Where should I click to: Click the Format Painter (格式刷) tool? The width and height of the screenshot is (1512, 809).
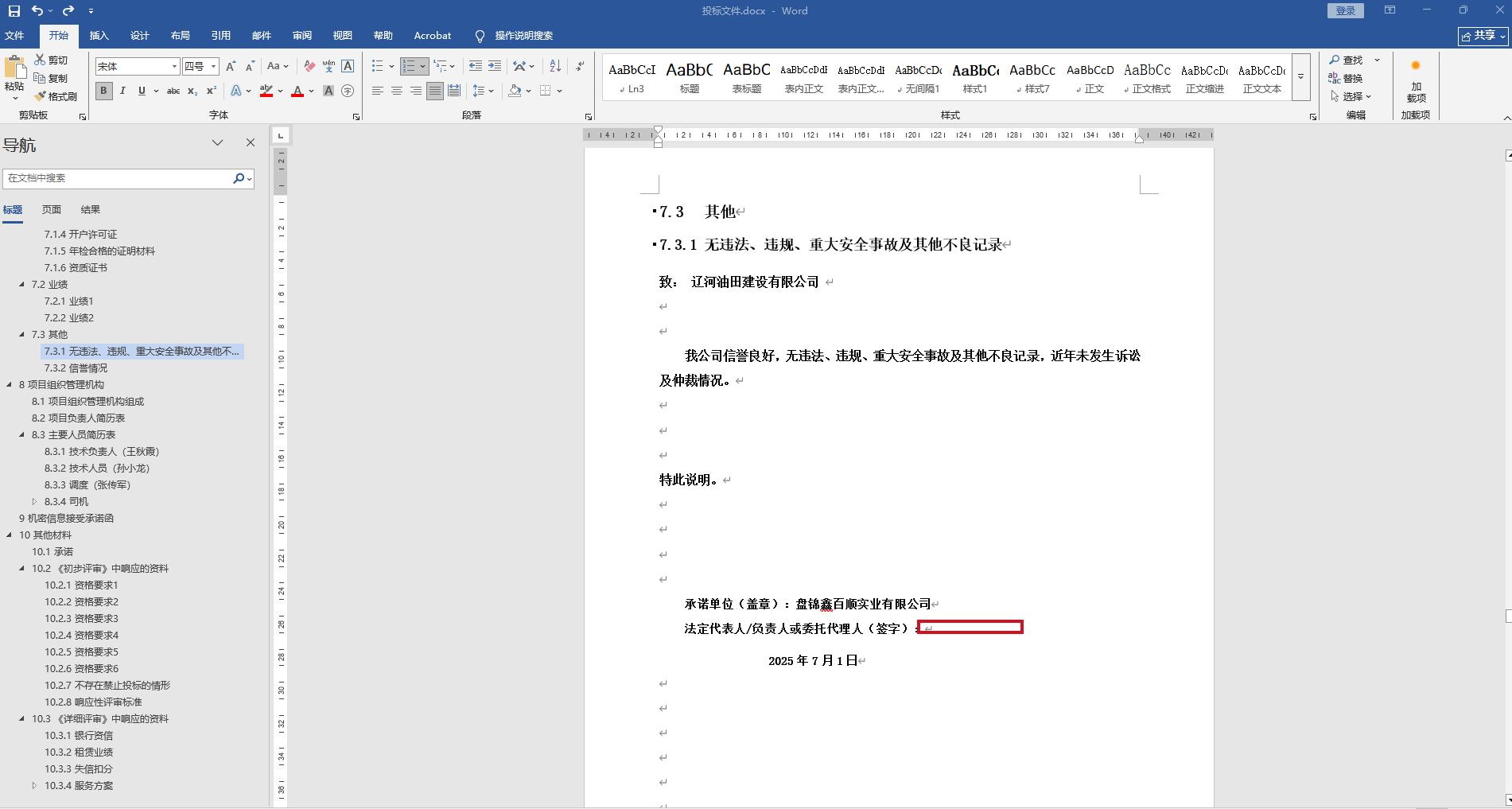click(x=56, y=96)
